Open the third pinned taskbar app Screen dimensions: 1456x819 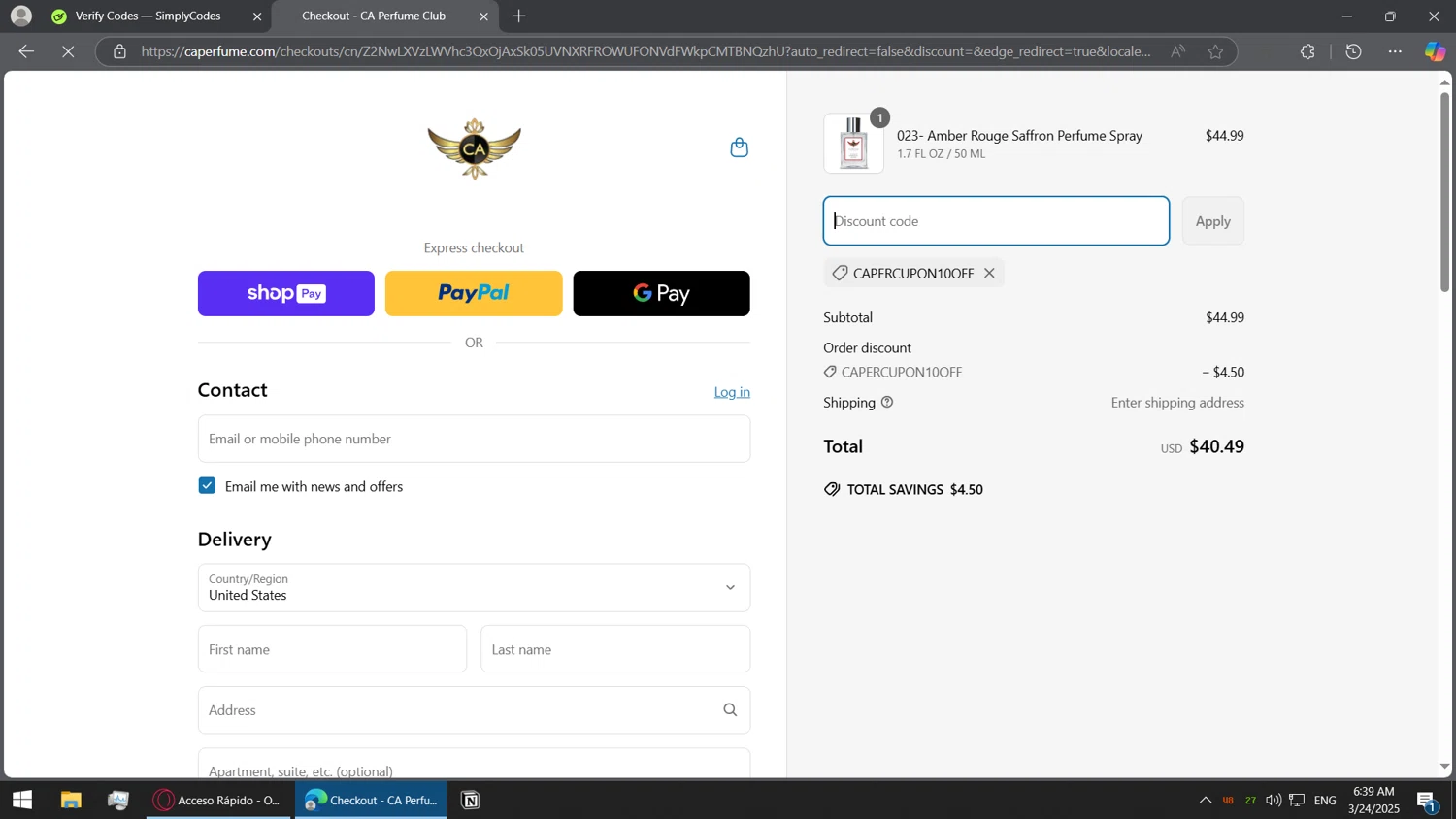pyautogui.click(x=118, y=800)
